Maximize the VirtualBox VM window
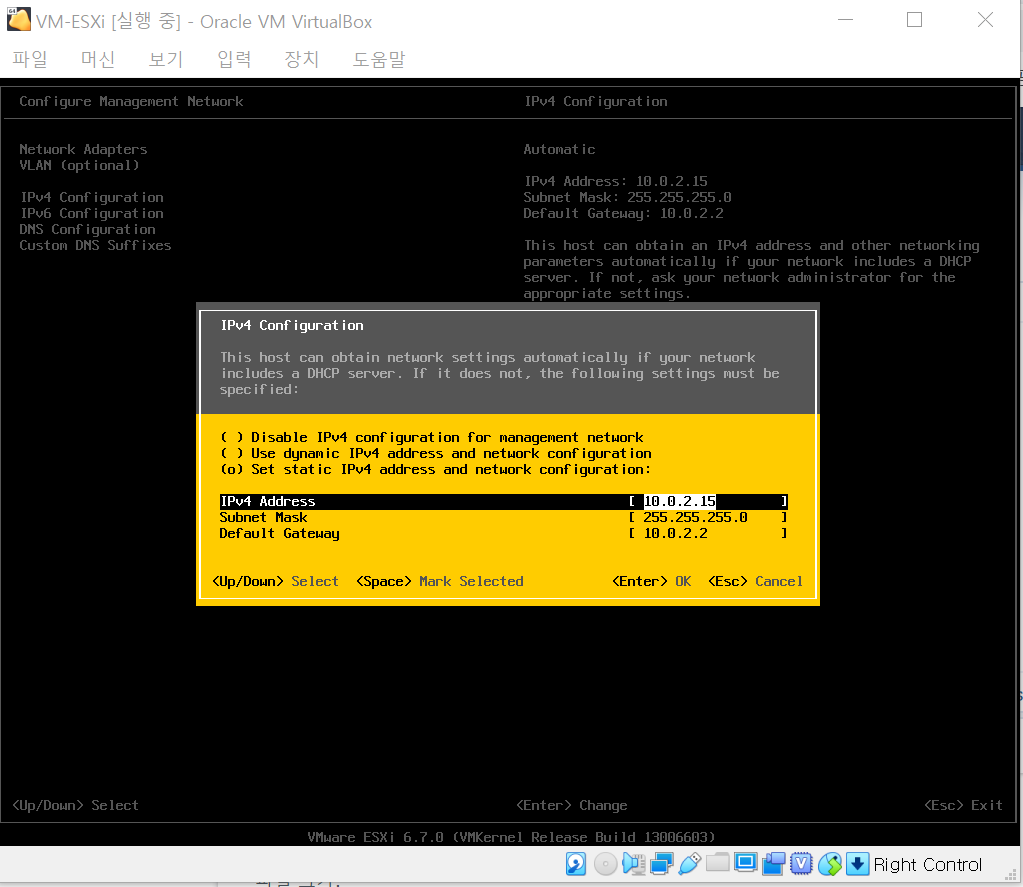Screen dimensions: 1023x887 pos(915,20)
